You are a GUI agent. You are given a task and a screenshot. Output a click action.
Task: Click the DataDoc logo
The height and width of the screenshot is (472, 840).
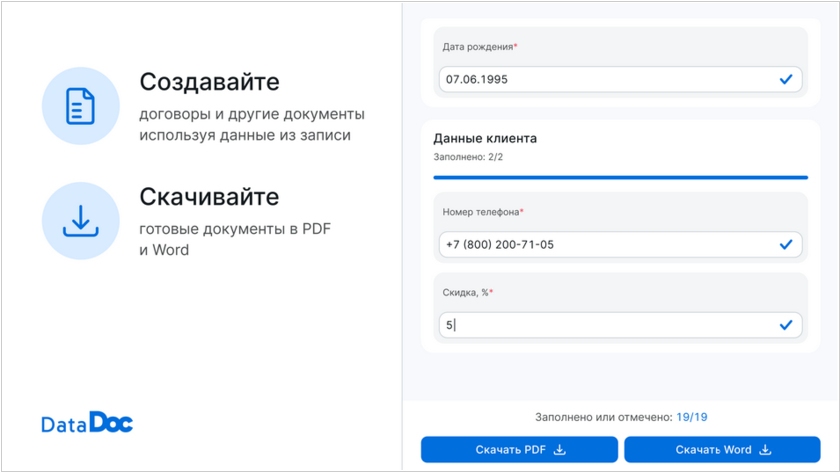point(87,423)
